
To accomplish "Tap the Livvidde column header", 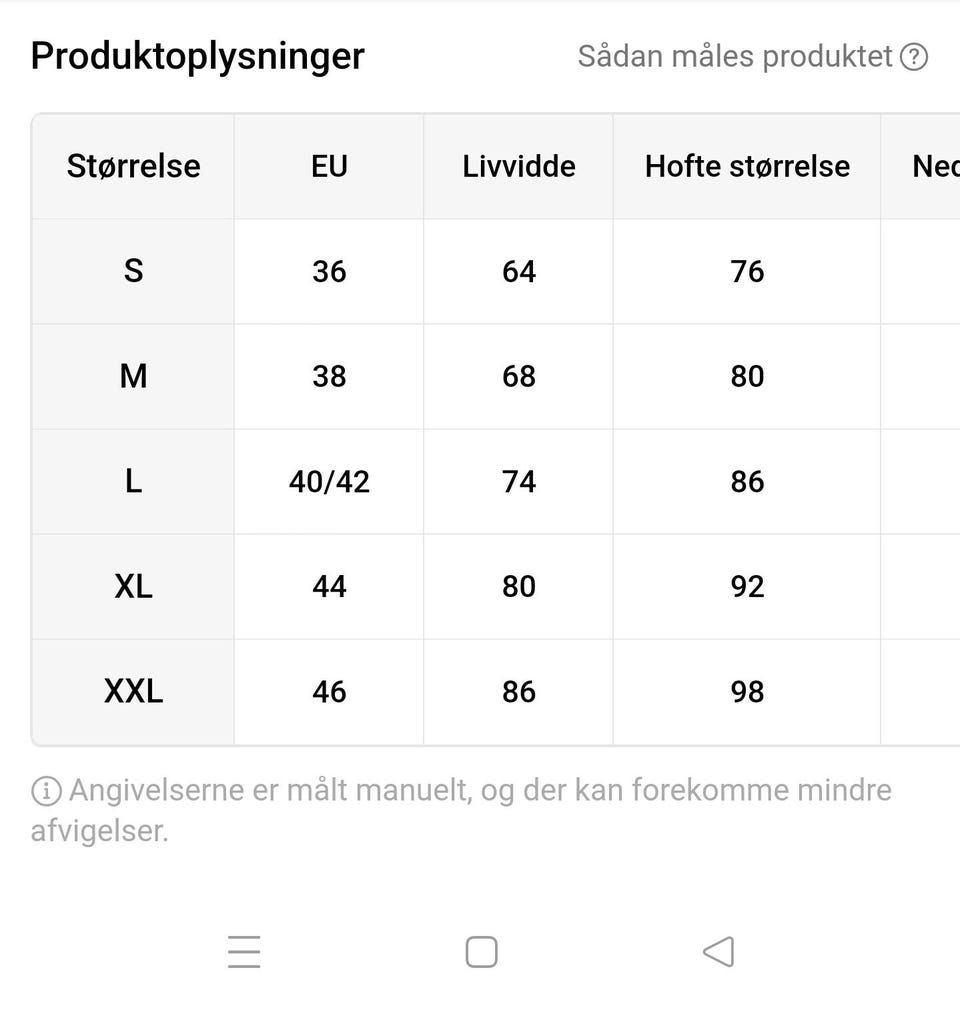I will click(x=518, y=166).
